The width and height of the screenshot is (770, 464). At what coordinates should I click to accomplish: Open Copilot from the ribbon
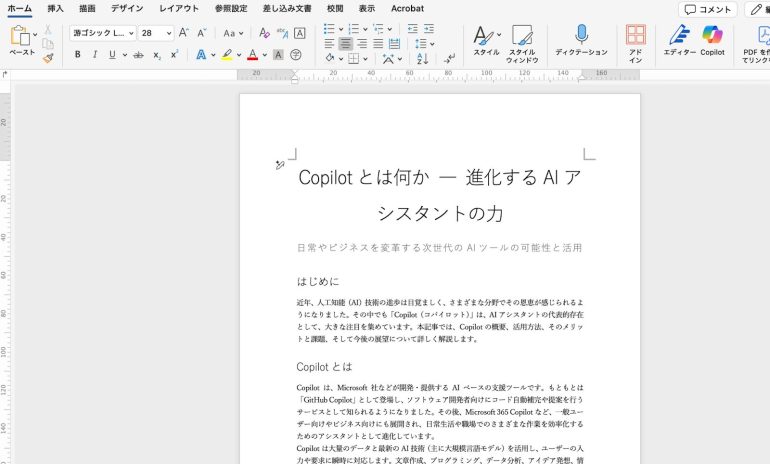click(712, 39)
